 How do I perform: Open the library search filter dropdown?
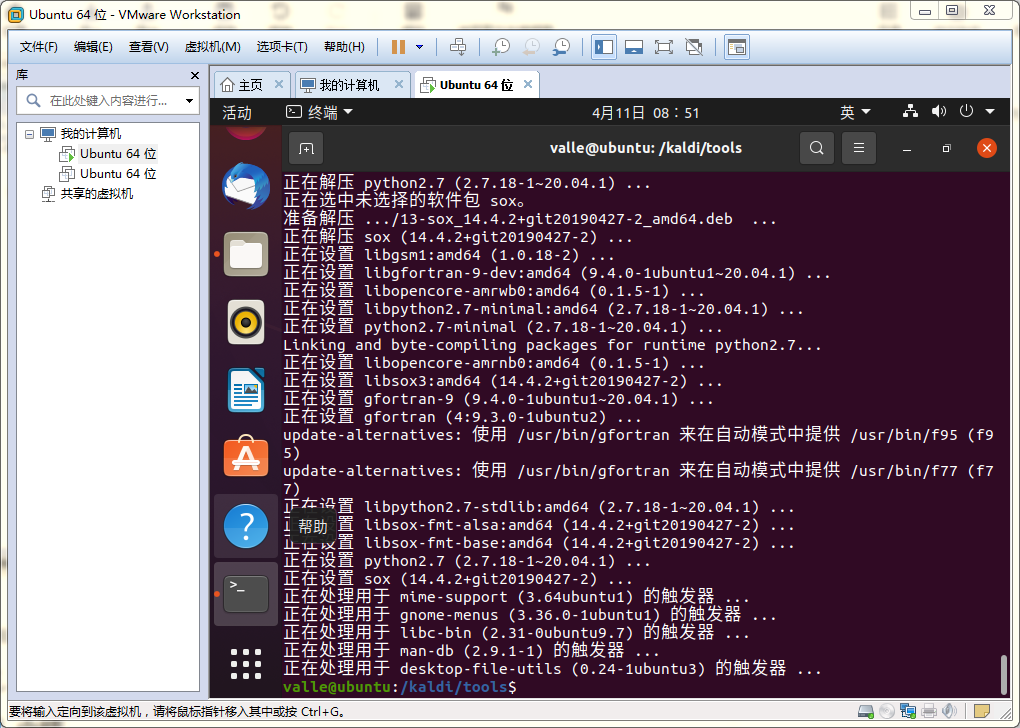(x=189, y=101)
